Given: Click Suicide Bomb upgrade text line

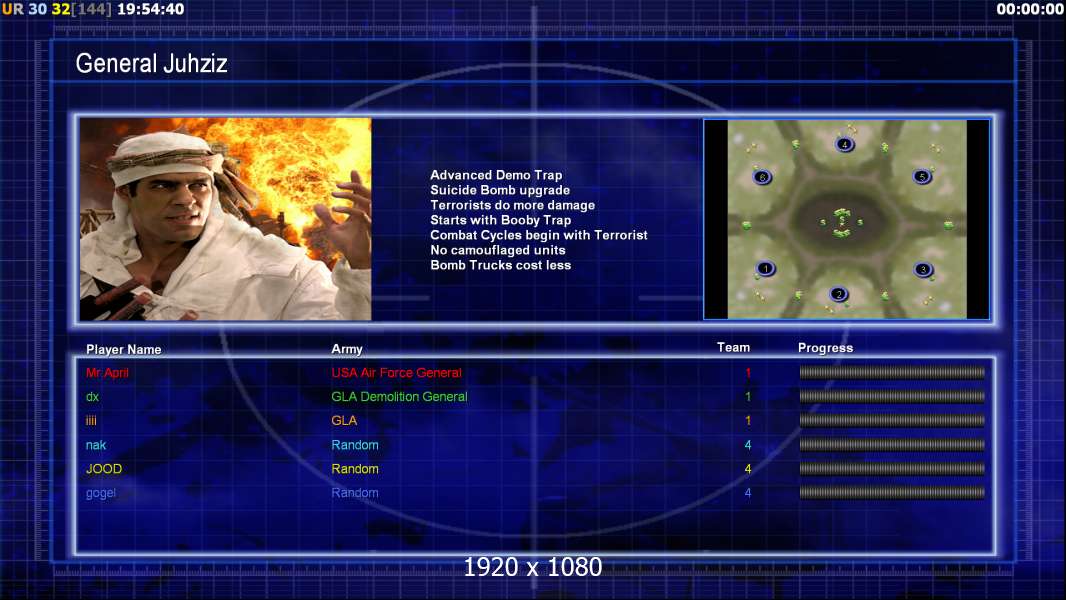Looking at the screenshot, I should point(500,190).
